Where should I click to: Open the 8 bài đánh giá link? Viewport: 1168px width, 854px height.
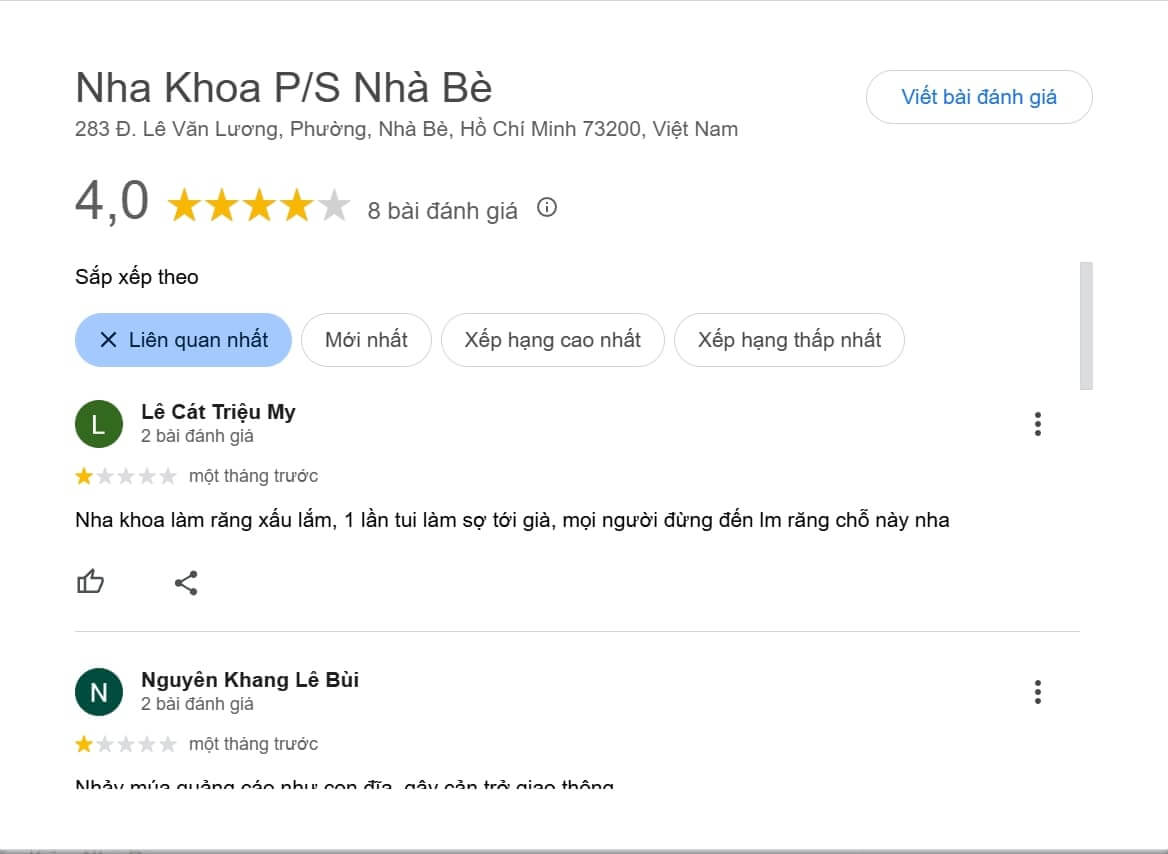(x=442, y=210)
